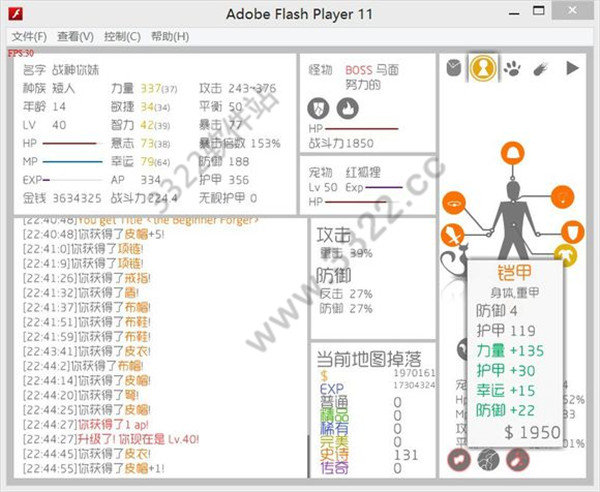Click the battle log scrollbar thumb

coord(308,456)
